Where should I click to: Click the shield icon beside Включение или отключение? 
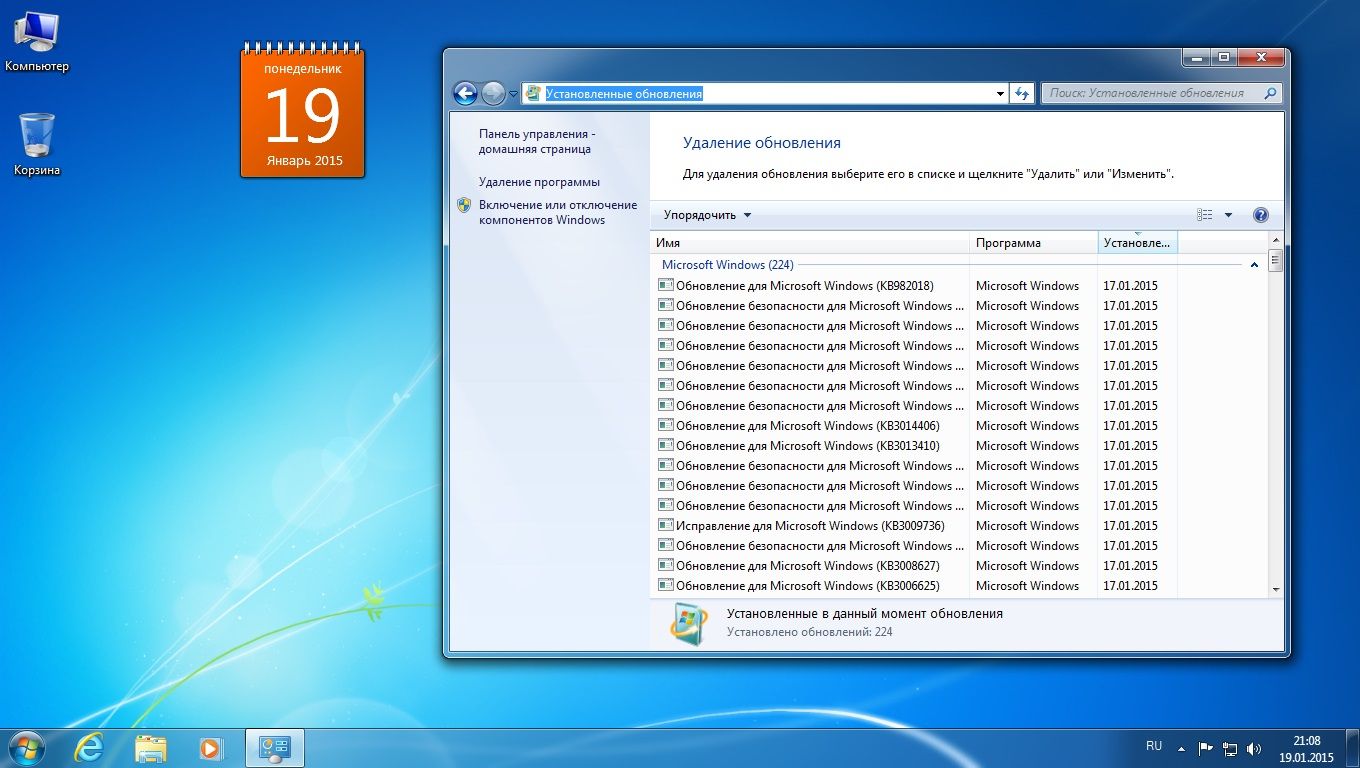click(x=464, y=205)
